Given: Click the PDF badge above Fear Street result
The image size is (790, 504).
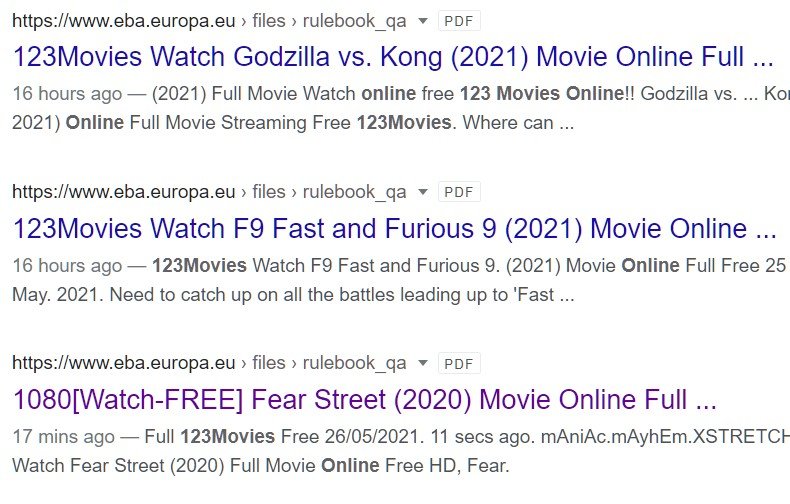Looking at the screenshot, I should (459, 363).
